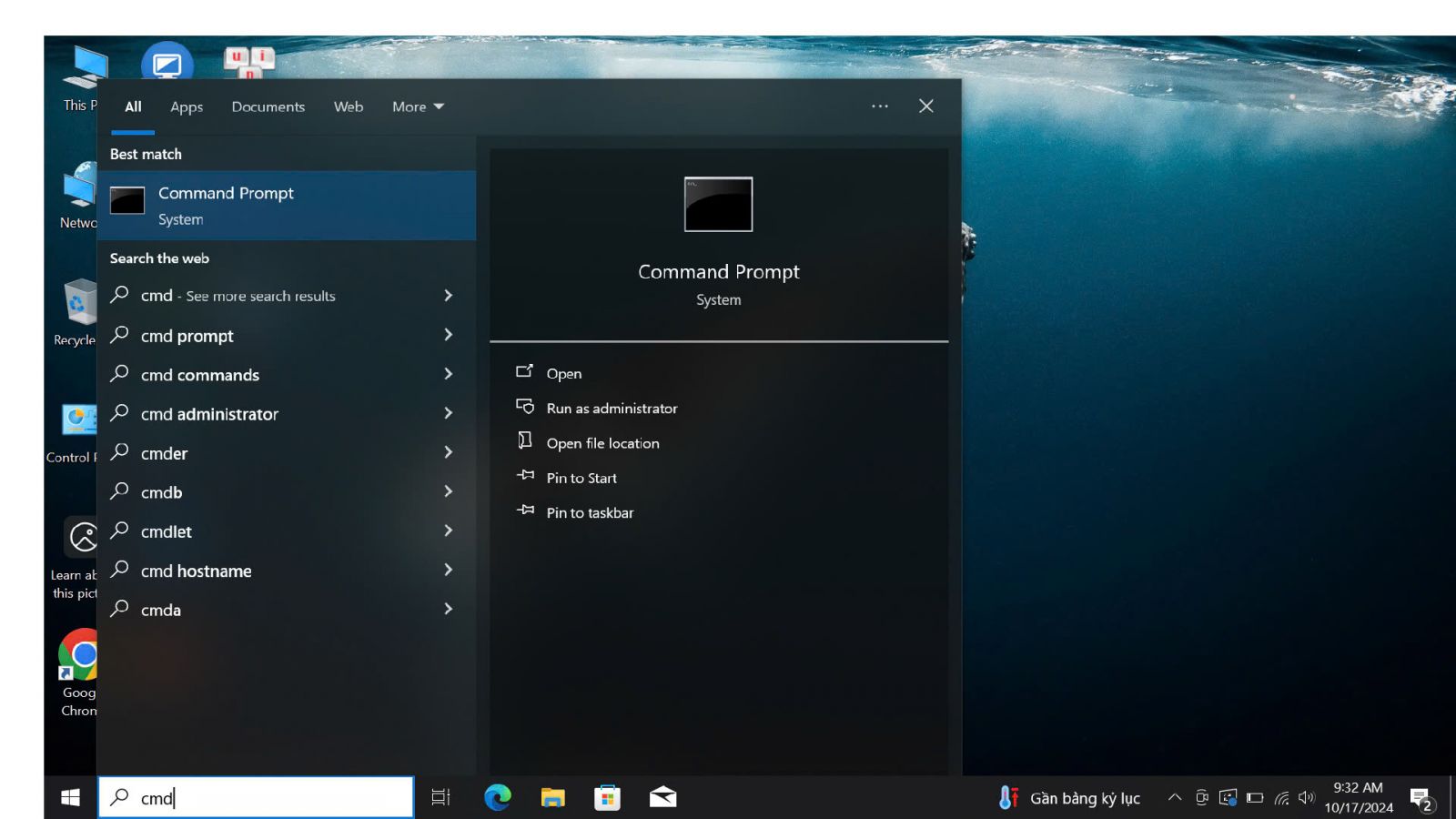Viewport: 1456px width, 819px height.
Task: Close the search panel with X
Action: [x=926, y=106]
